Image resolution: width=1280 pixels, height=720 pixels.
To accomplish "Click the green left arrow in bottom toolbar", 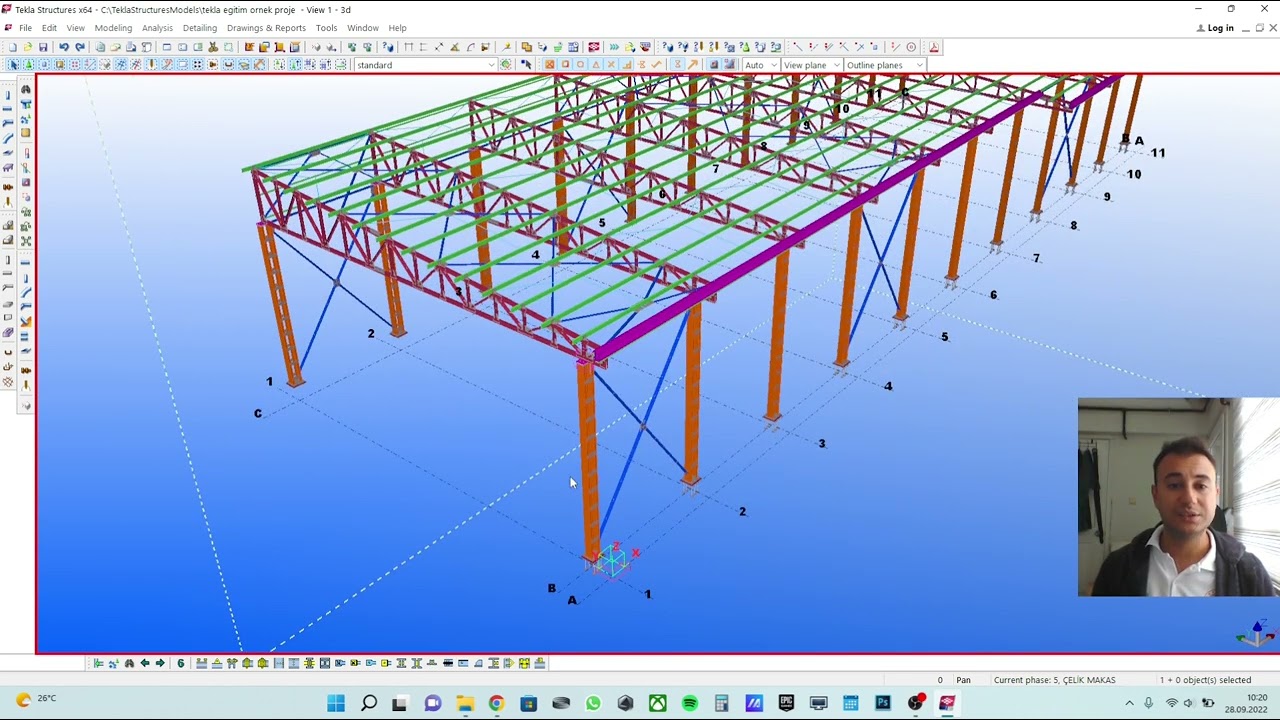I will (145, 663).
